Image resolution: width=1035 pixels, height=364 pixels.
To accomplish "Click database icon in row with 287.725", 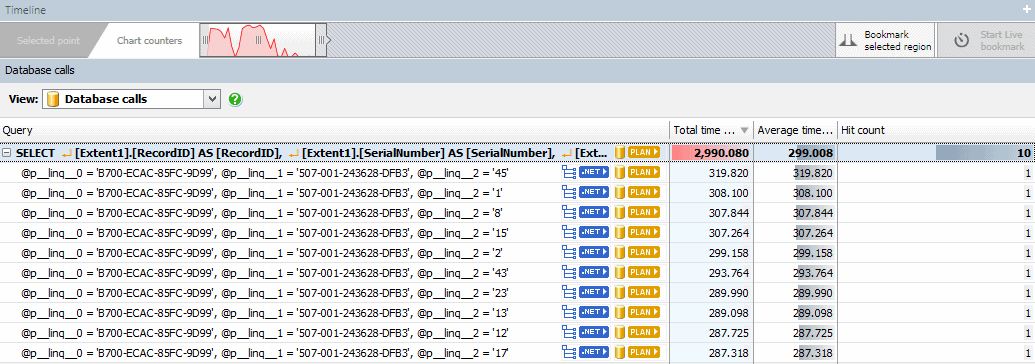I will click(x=619, y=331).
